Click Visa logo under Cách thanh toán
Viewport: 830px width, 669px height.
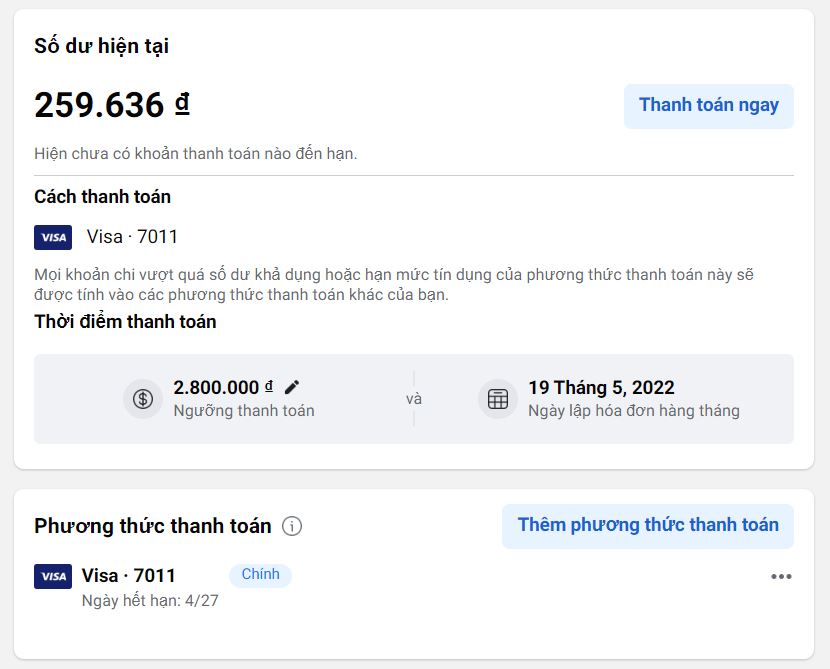53,237
